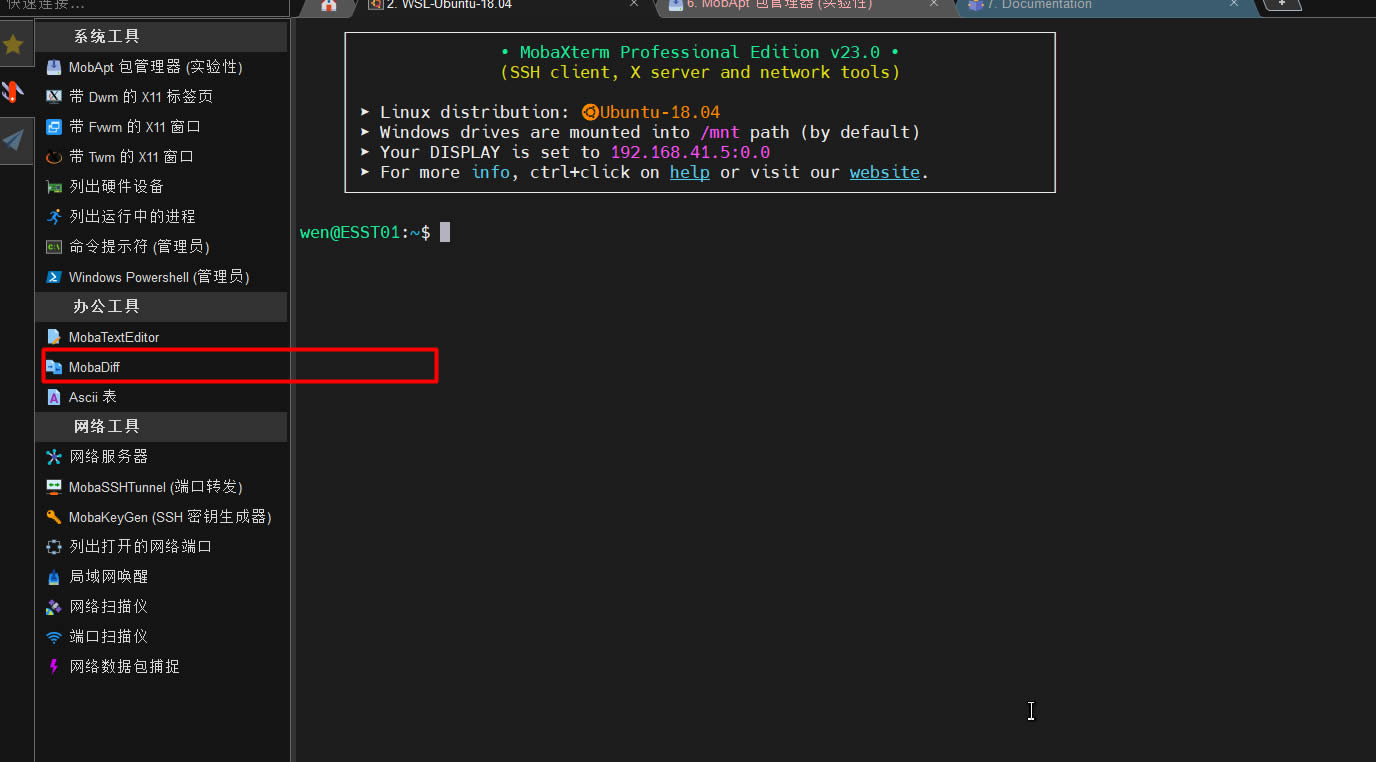
Task: Switch to the paper-plane sidebar tab
Action: [13, 140]
